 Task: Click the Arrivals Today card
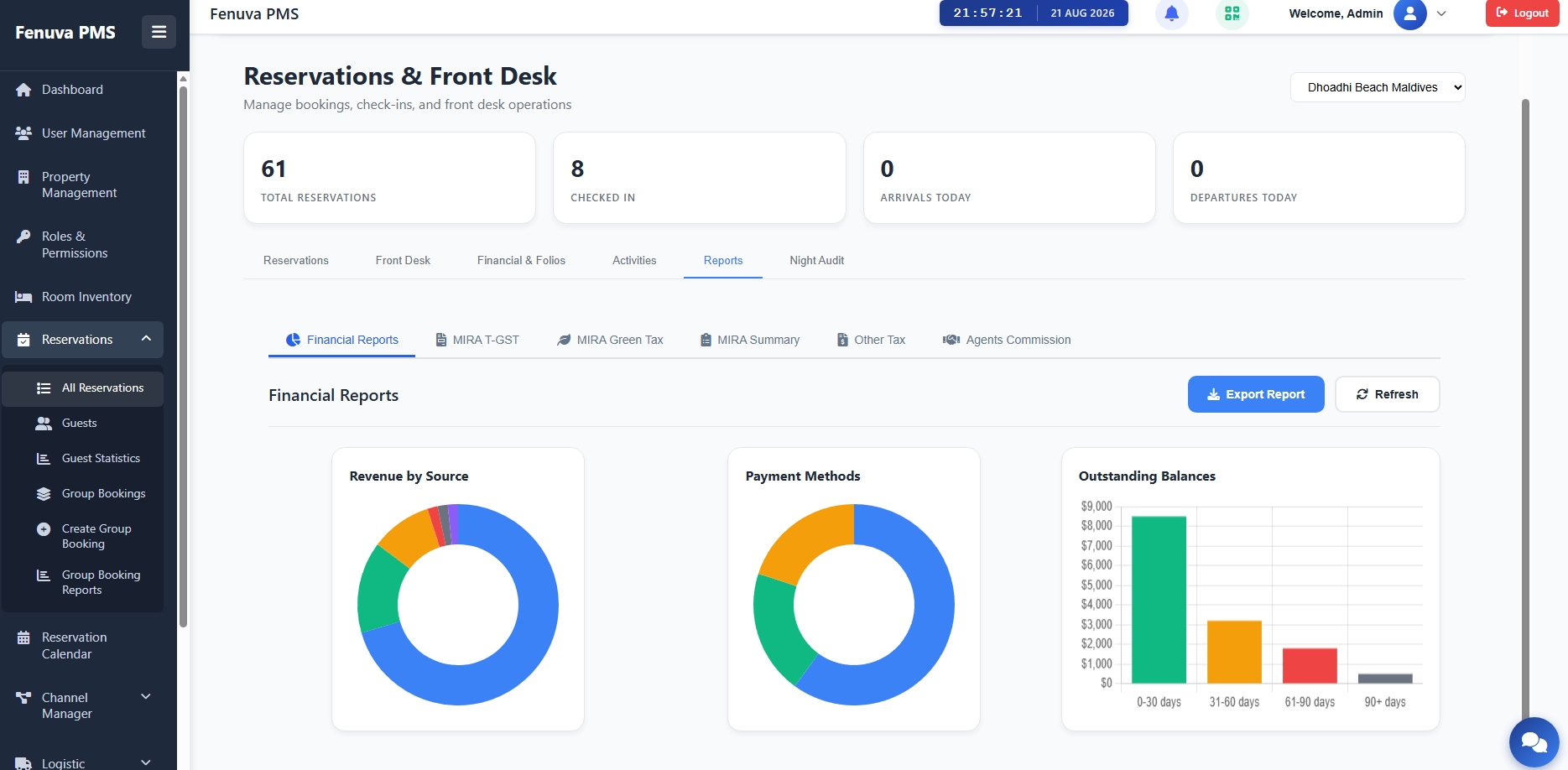pos(1009,178)
